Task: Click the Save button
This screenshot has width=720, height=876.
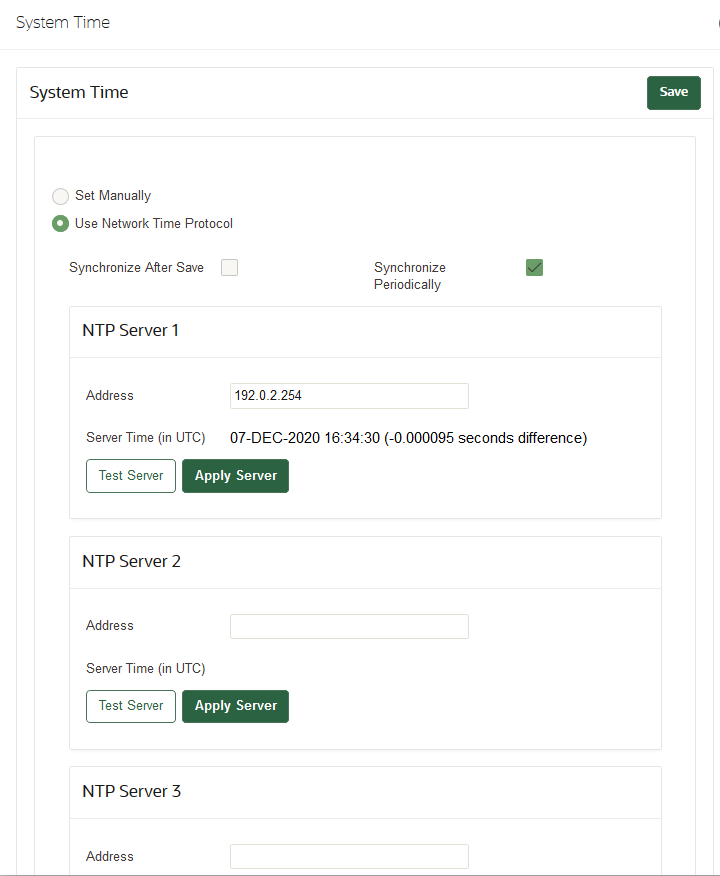Action: (674, 93)
